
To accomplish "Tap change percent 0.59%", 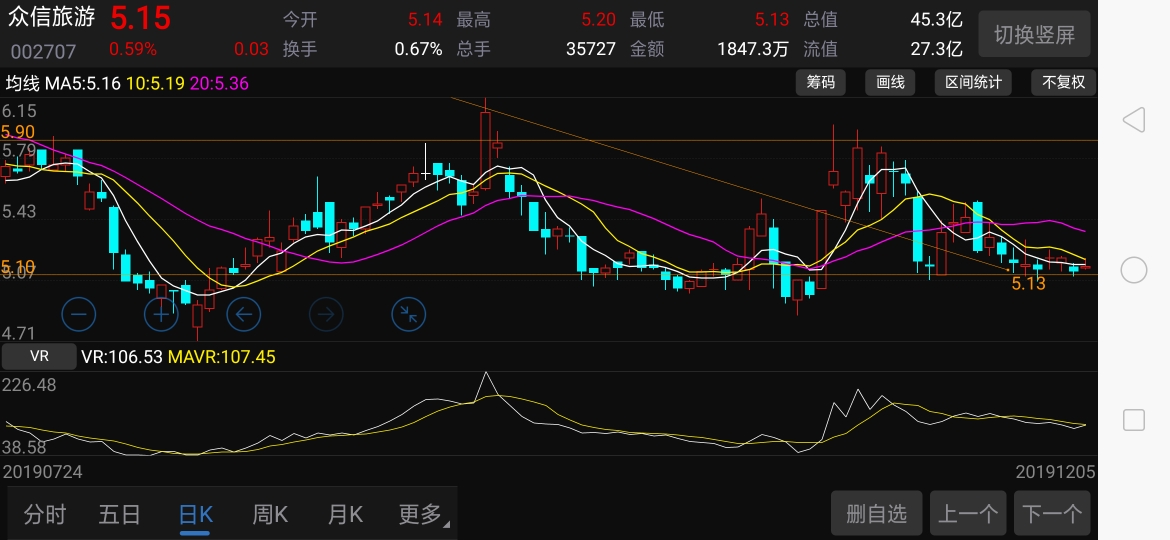I will (133, 50).
